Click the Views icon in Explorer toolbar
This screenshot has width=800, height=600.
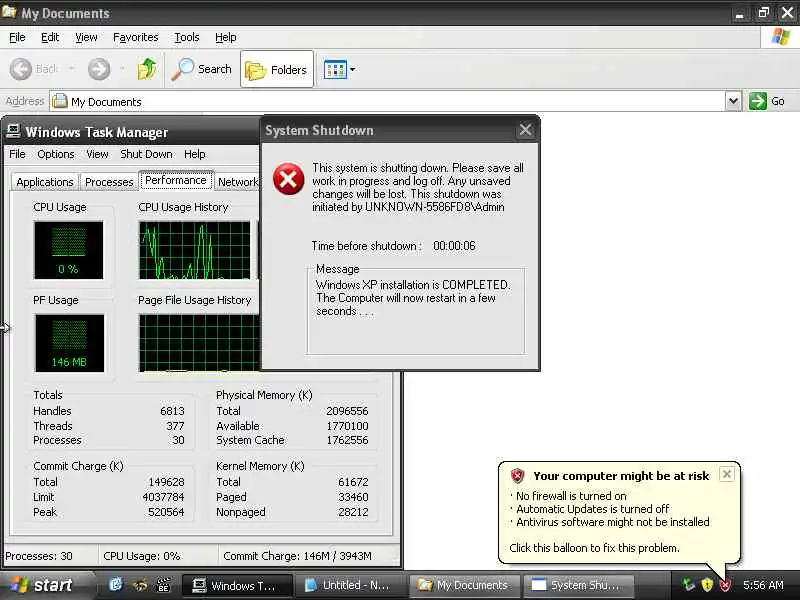pyautogui.click(x=335, y=69)
